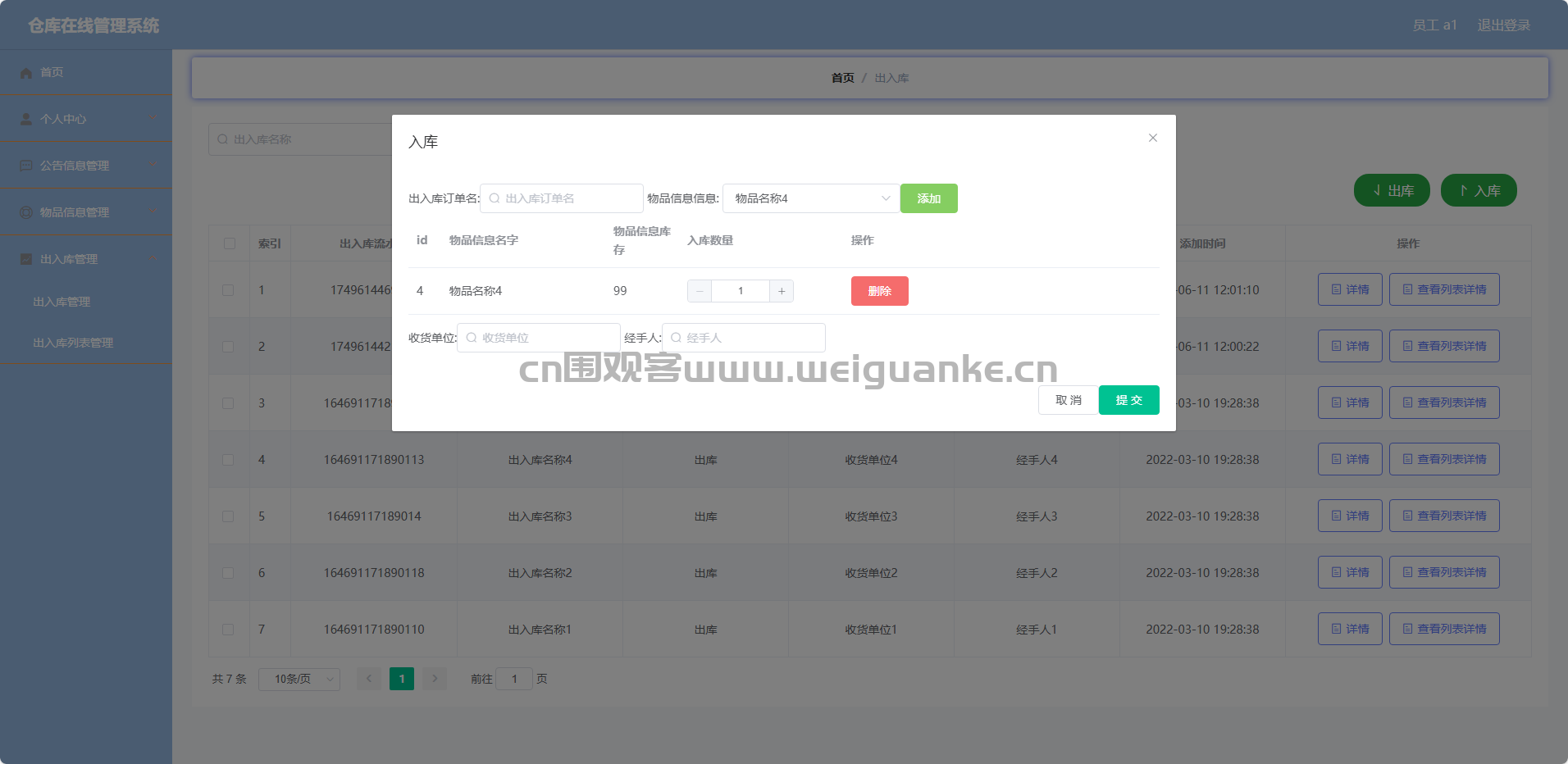Focus the 收货单位 input field

point(538,338)
